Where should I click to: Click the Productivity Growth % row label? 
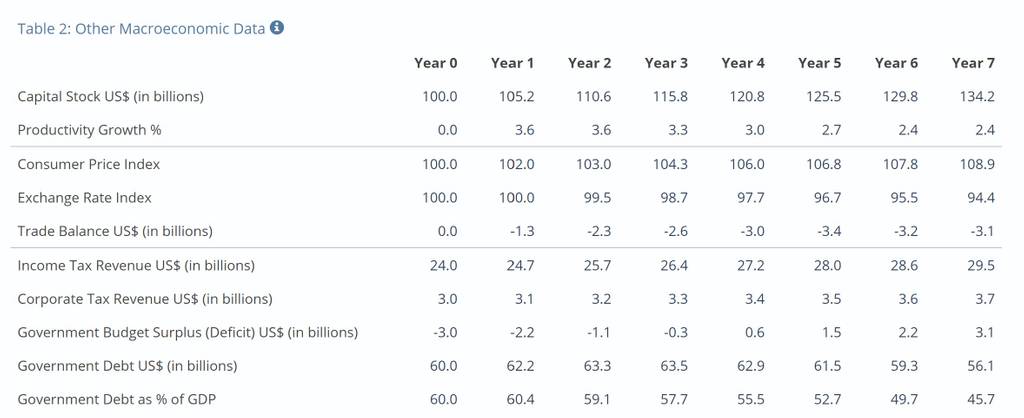[x=89, y=130]
